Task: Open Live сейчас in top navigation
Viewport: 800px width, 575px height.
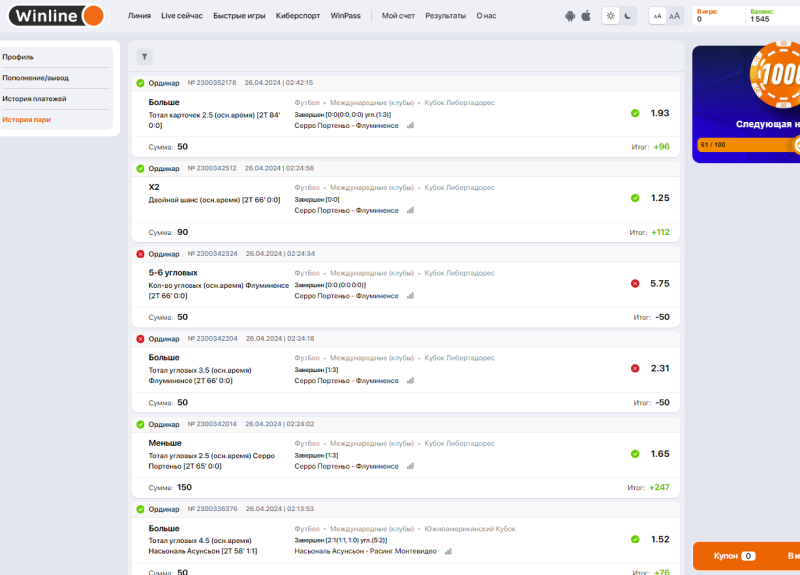Action: (182, 16)
